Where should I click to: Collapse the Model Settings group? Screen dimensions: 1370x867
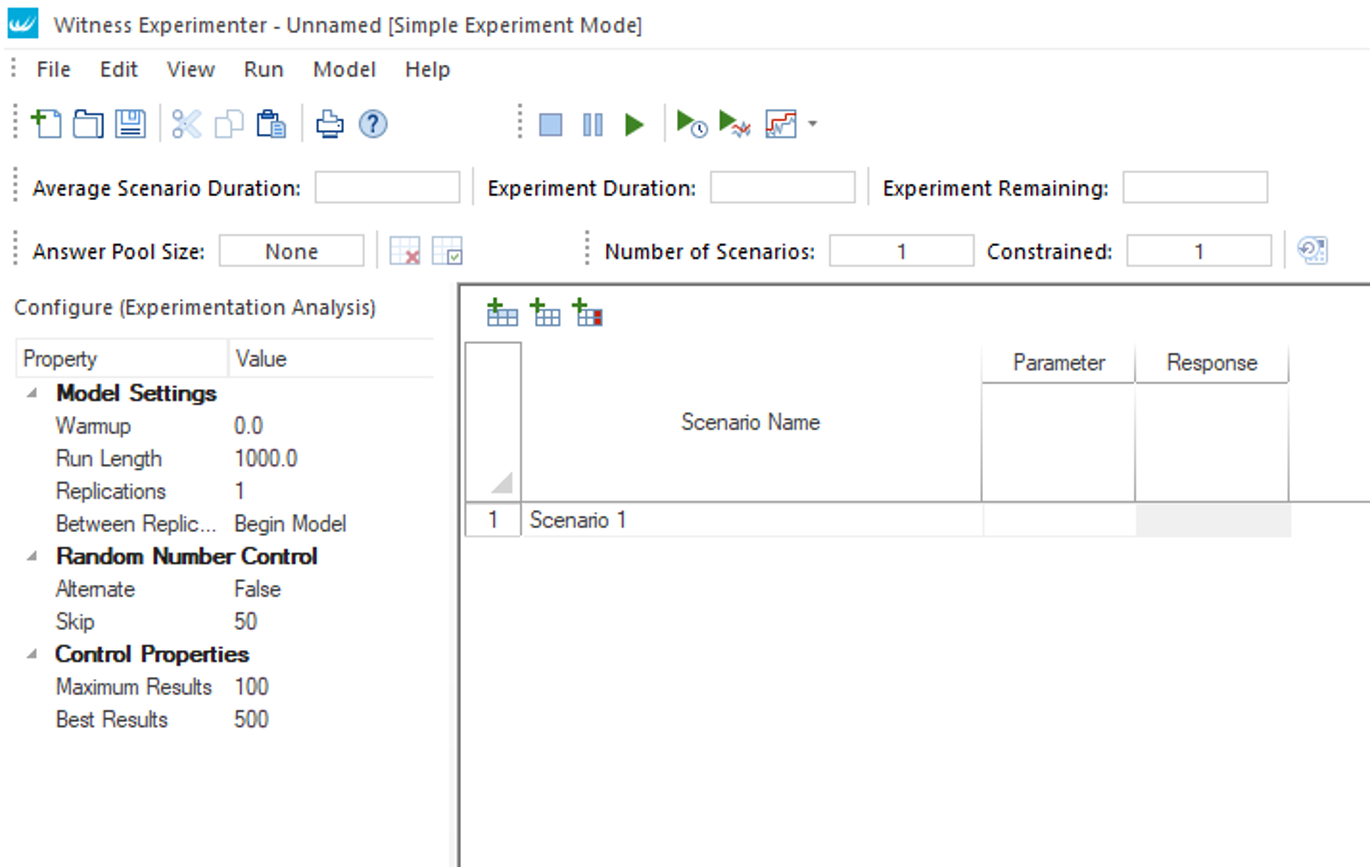[x=33, y=393]
